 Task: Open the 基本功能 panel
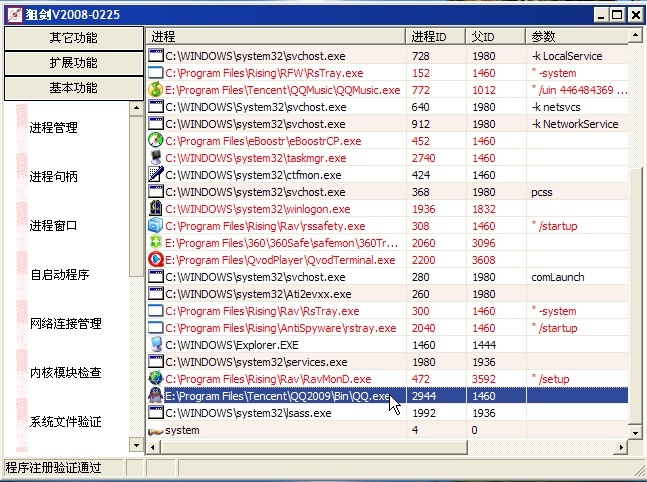coord(74,88)
